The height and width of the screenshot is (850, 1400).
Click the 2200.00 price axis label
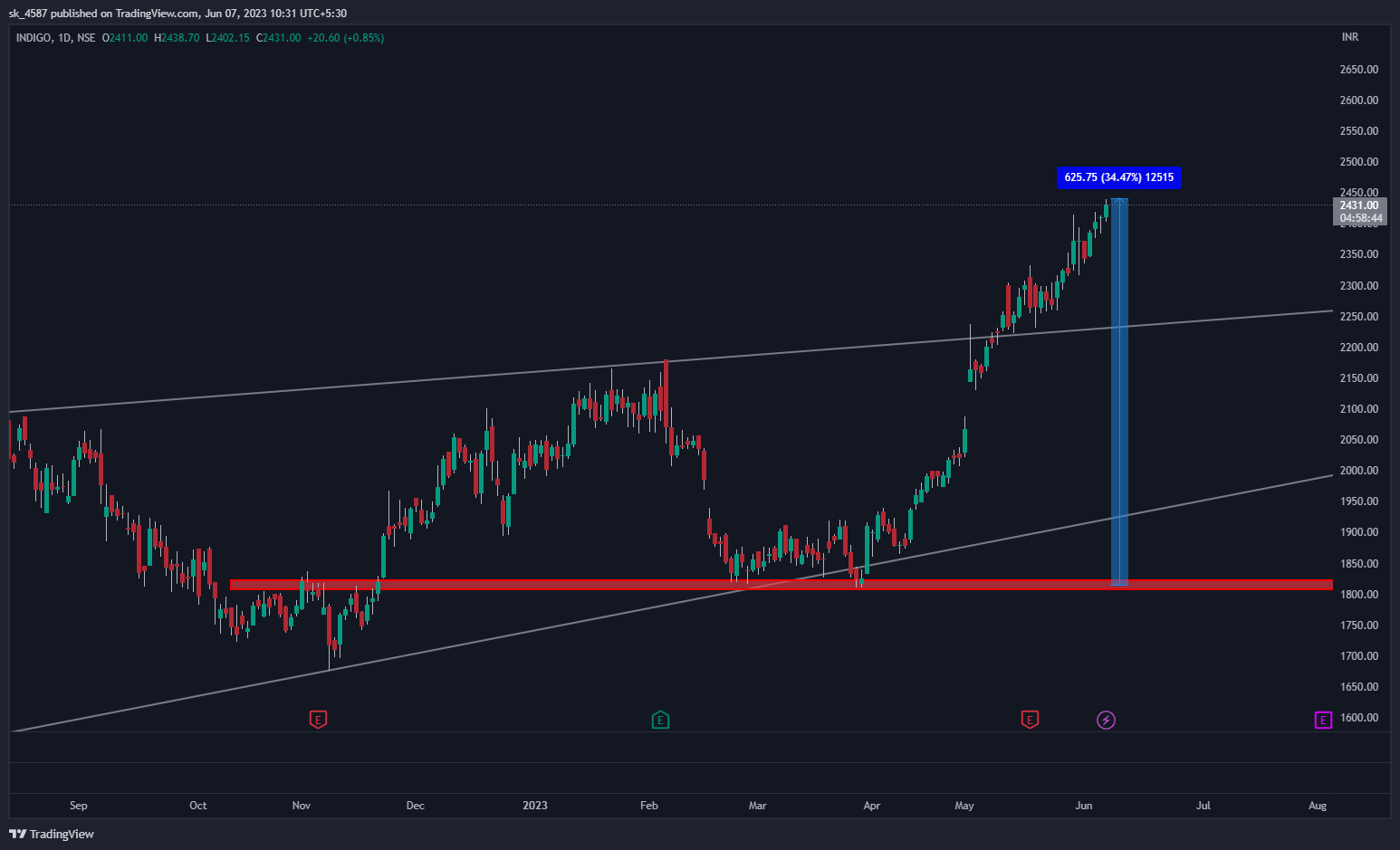click(1359, 348)
